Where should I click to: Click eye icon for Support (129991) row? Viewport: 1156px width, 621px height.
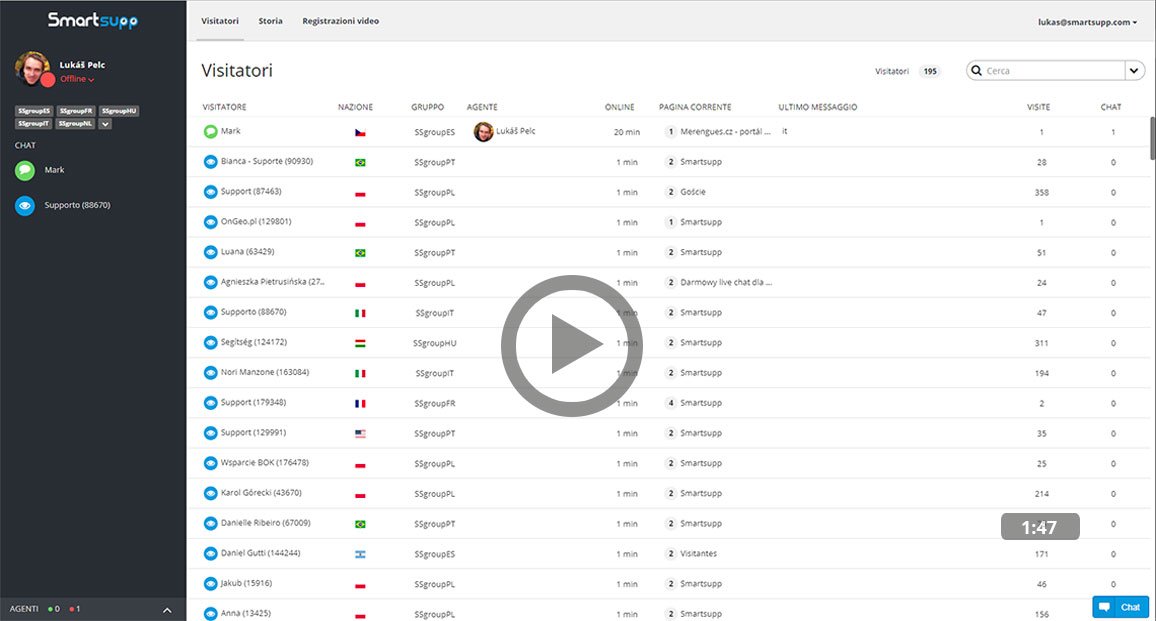click(210, 434)
